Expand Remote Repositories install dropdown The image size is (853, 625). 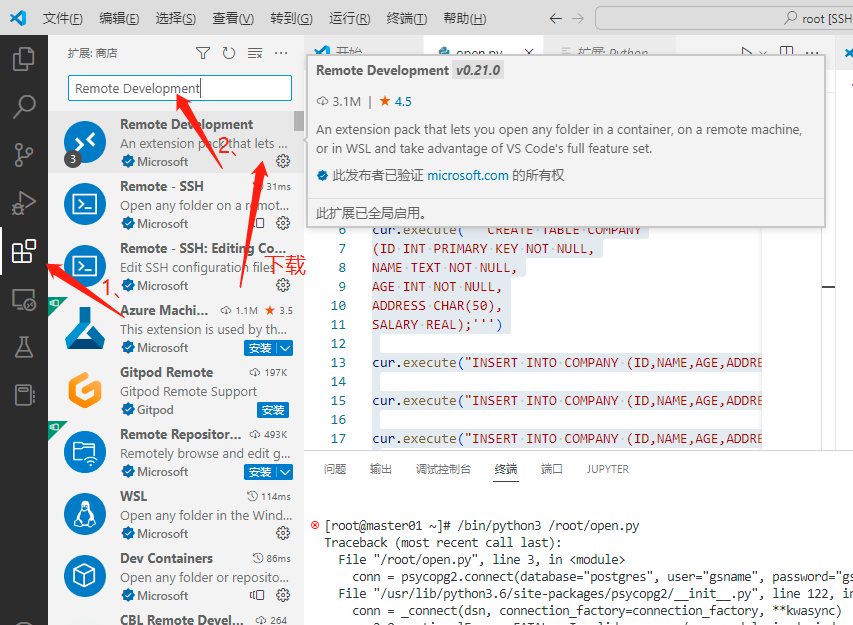286,472
